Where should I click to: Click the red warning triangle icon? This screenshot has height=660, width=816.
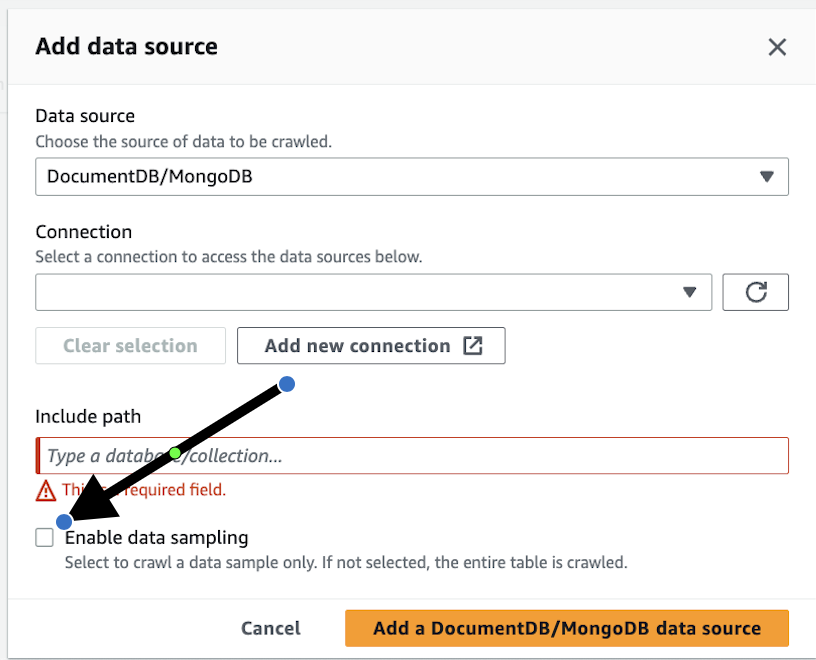click(x=46, y=490)
